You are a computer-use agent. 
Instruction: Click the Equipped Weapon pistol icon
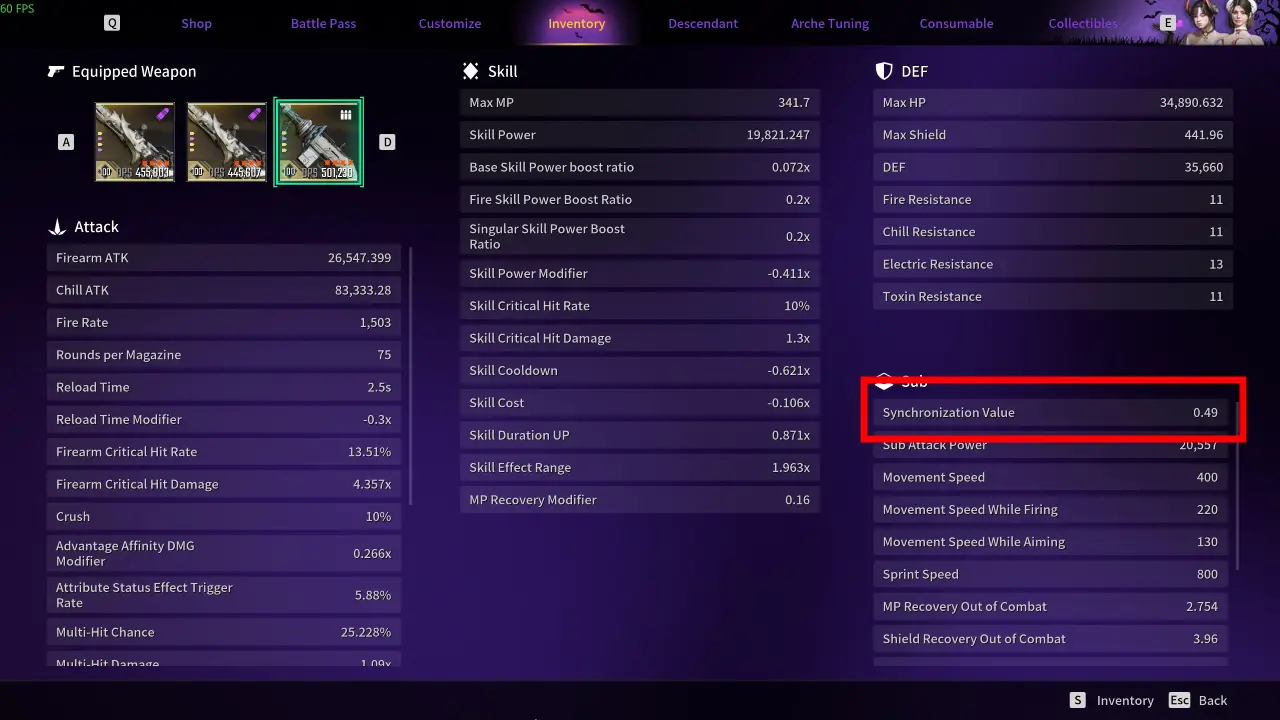pos(56,71)
